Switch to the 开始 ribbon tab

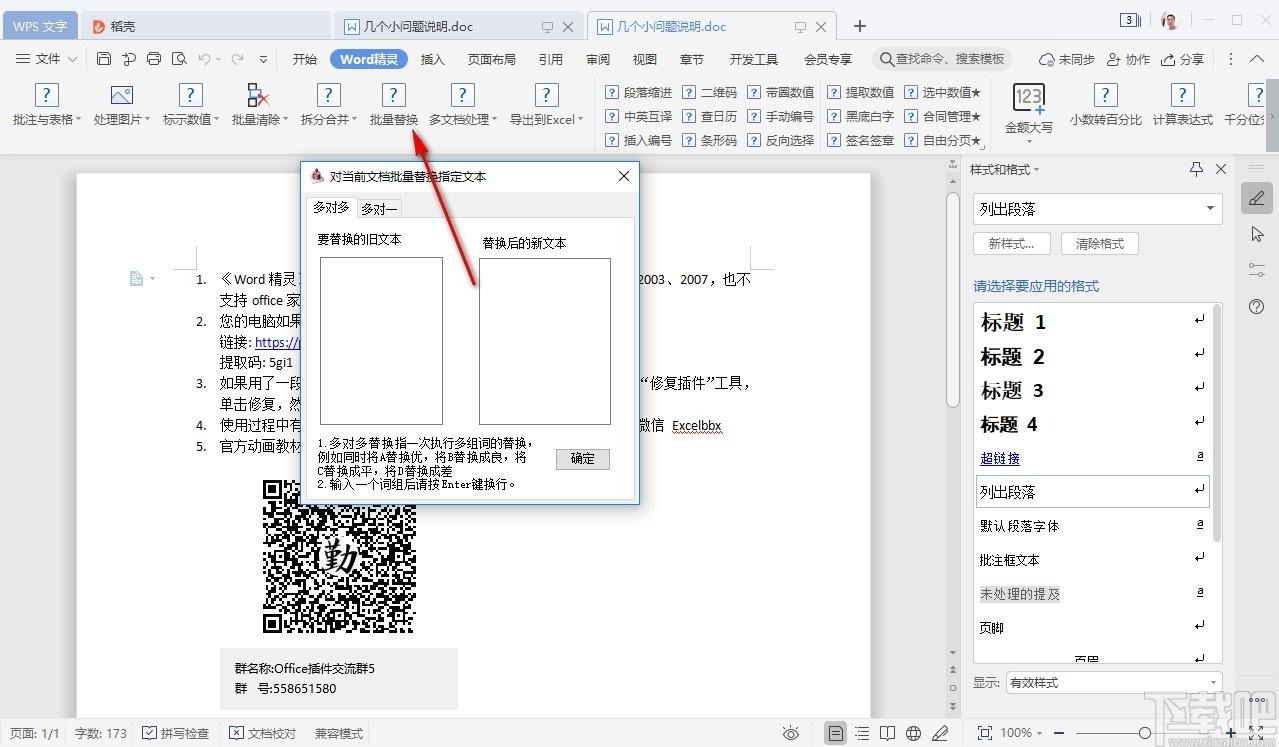point(305,59)
